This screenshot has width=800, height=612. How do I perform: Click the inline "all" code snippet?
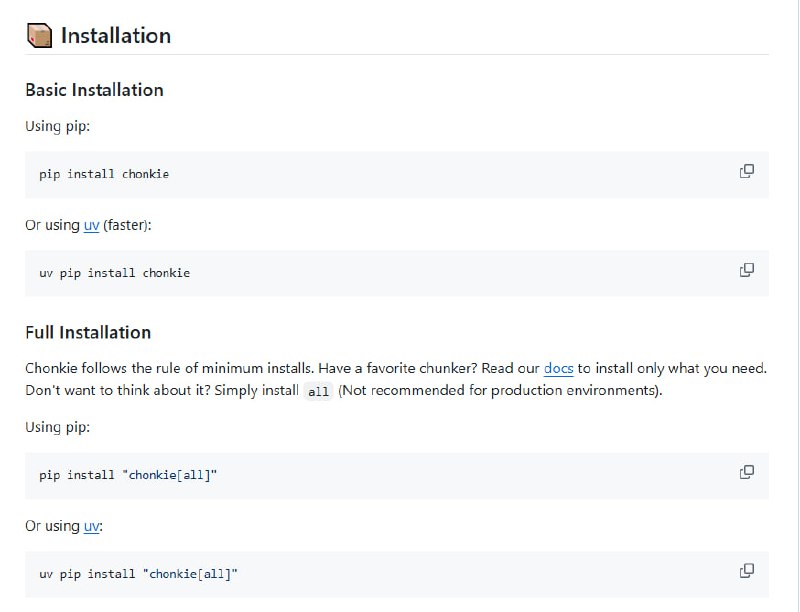[318, 391]
